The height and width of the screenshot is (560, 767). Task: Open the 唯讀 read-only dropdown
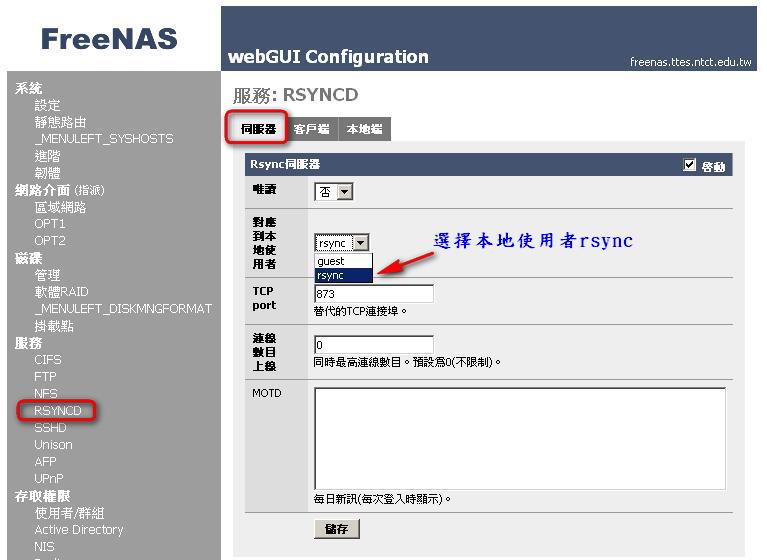334,192
